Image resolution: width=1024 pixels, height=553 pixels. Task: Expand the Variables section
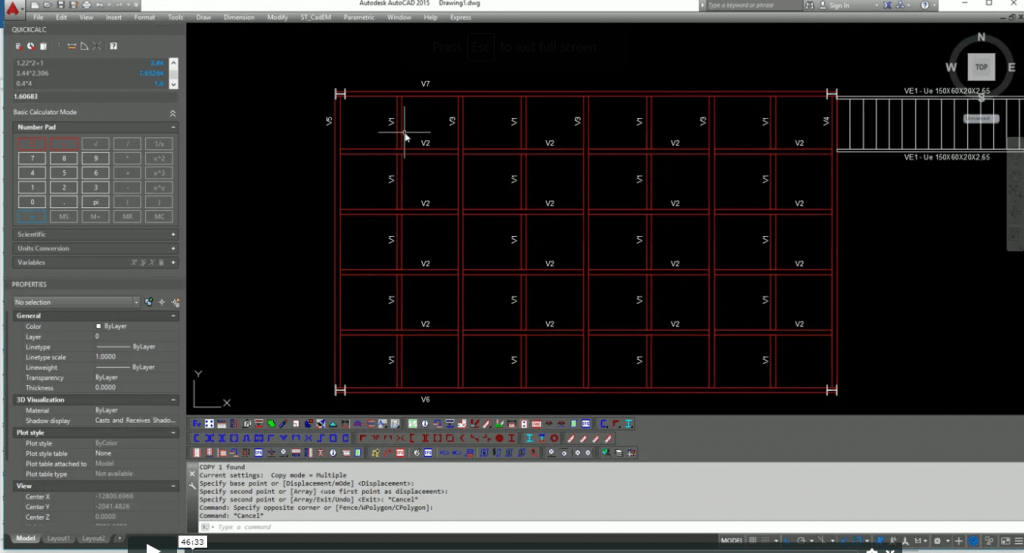(173, 262)
